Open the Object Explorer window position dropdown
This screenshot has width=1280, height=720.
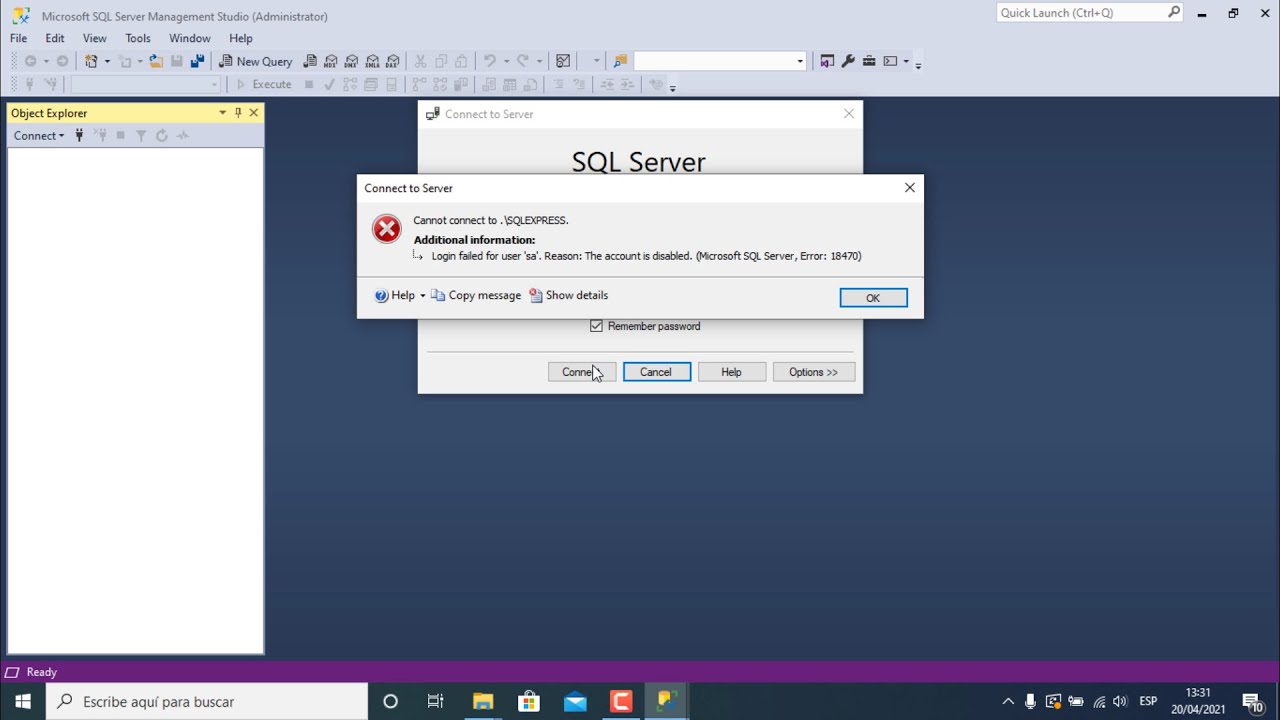pyautogui.click(x=222, y=113)
